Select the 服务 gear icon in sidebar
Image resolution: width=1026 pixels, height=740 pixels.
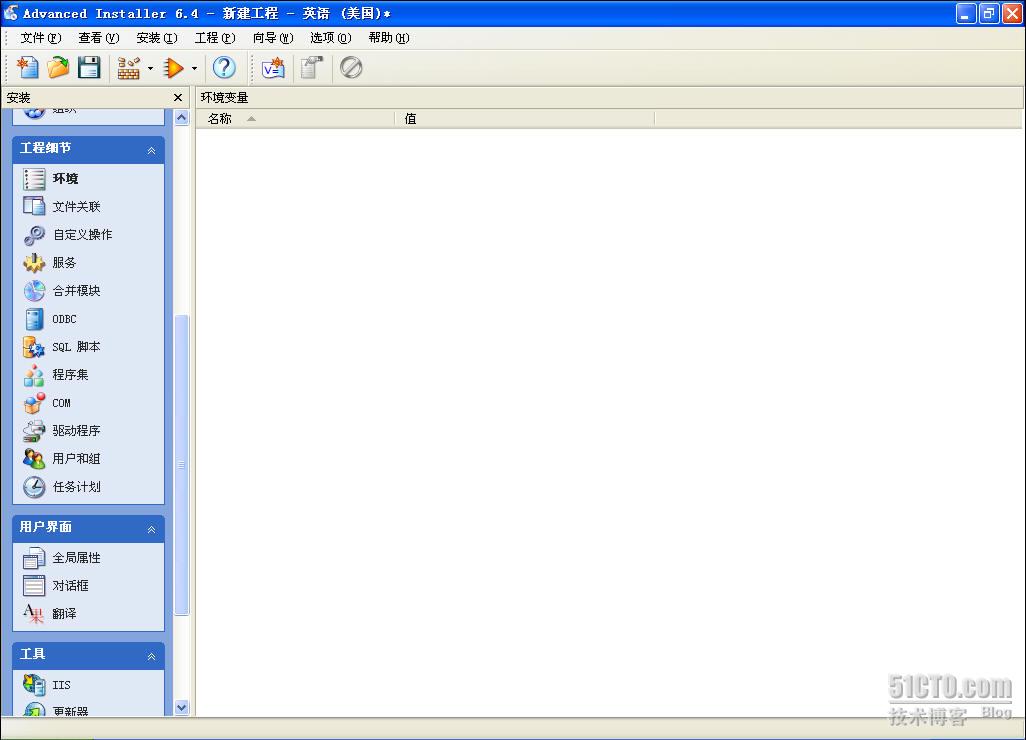point(35,262)
